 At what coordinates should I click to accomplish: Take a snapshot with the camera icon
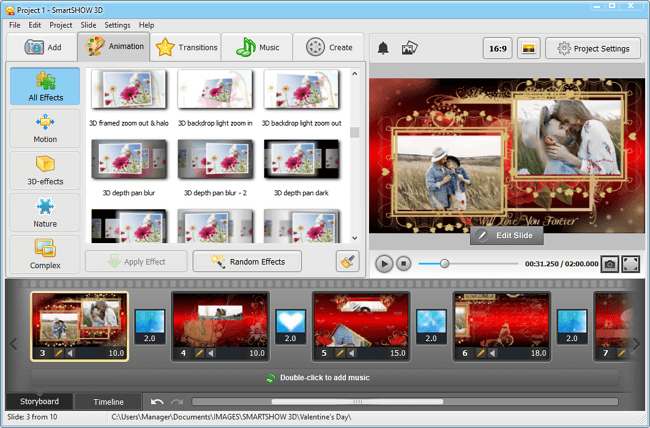609,264
